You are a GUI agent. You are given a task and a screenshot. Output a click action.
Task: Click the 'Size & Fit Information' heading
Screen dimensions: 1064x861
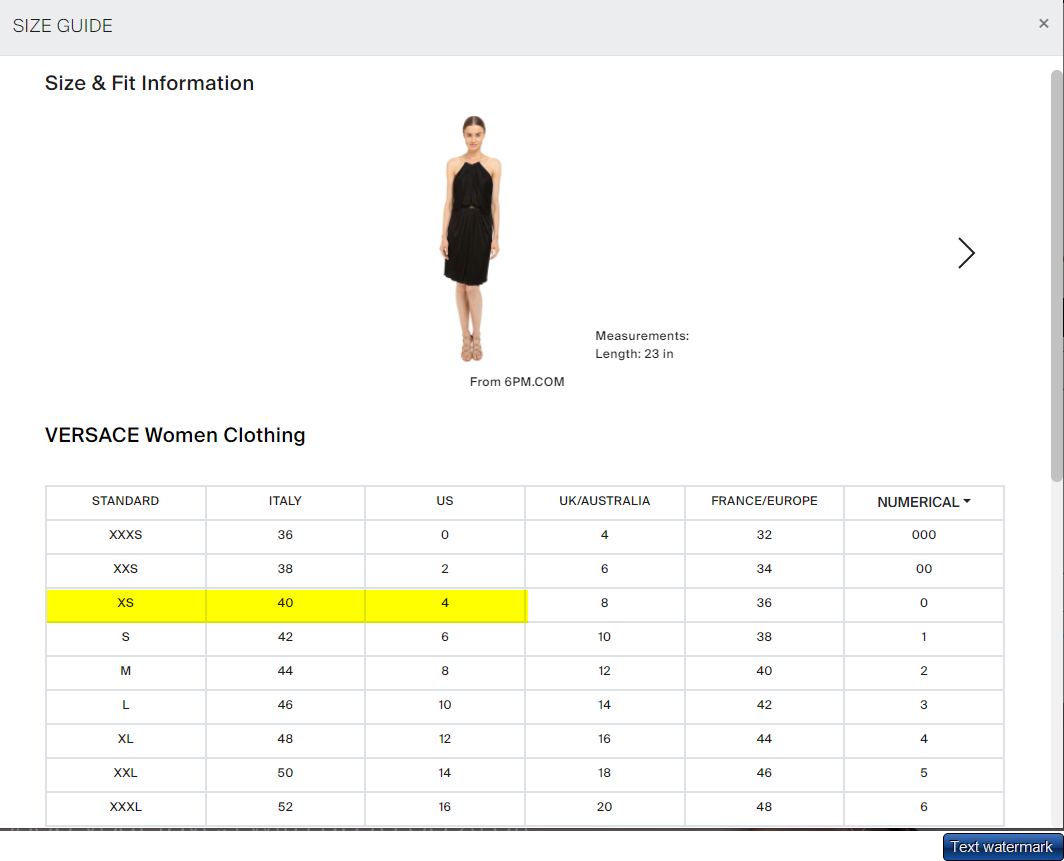149,83
